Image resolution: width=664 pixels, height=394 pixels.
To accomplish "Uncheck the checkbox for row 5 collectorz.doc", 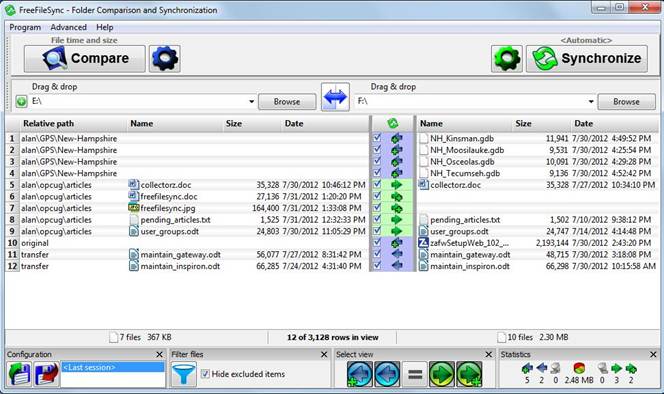I will coord(377,184).
